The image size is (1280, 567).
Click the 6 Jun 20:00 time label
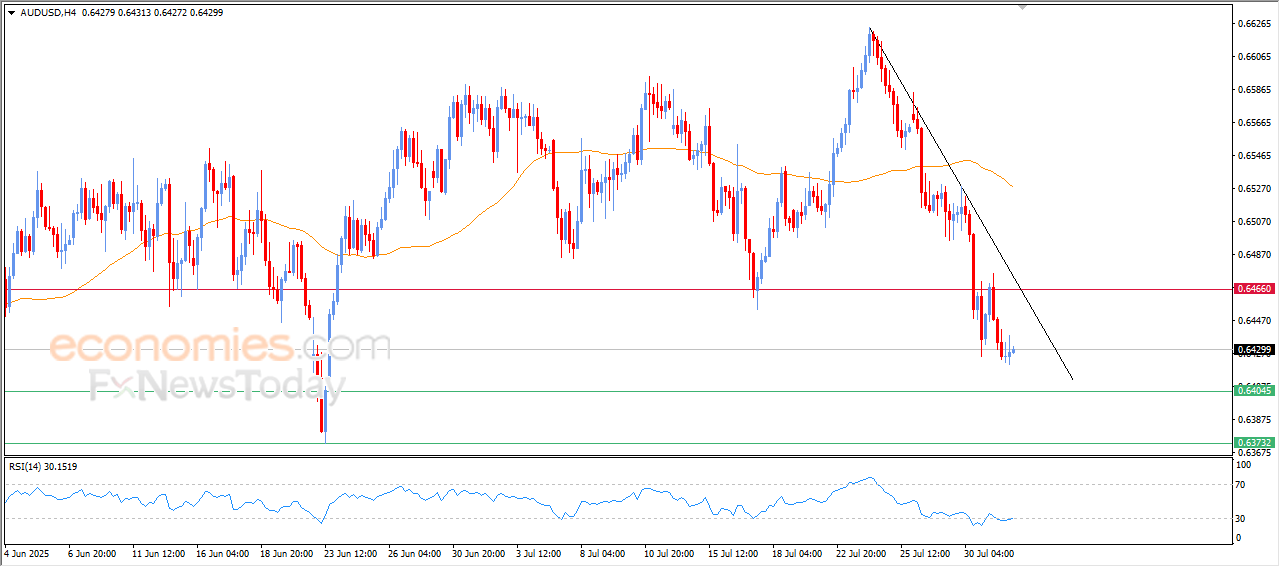(92, 552)
